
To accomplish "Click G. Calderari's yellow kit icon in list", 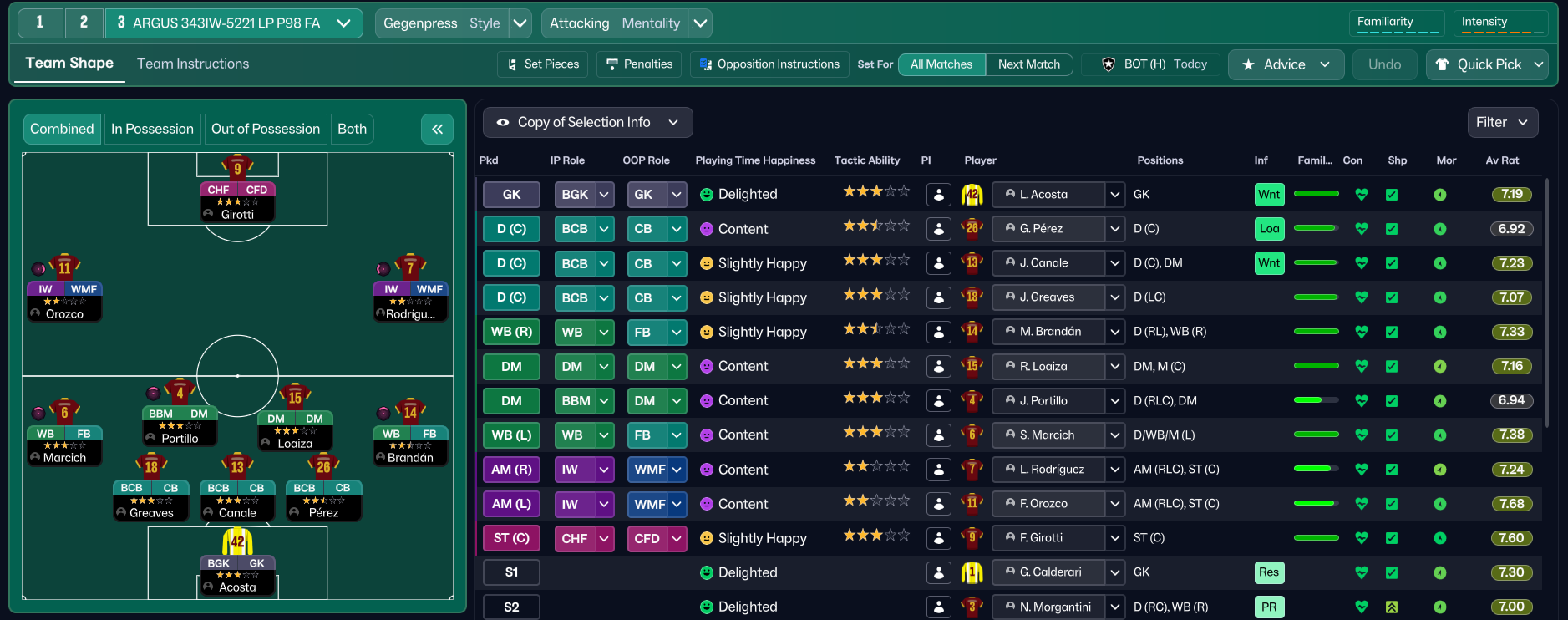I will coord(972,572).
